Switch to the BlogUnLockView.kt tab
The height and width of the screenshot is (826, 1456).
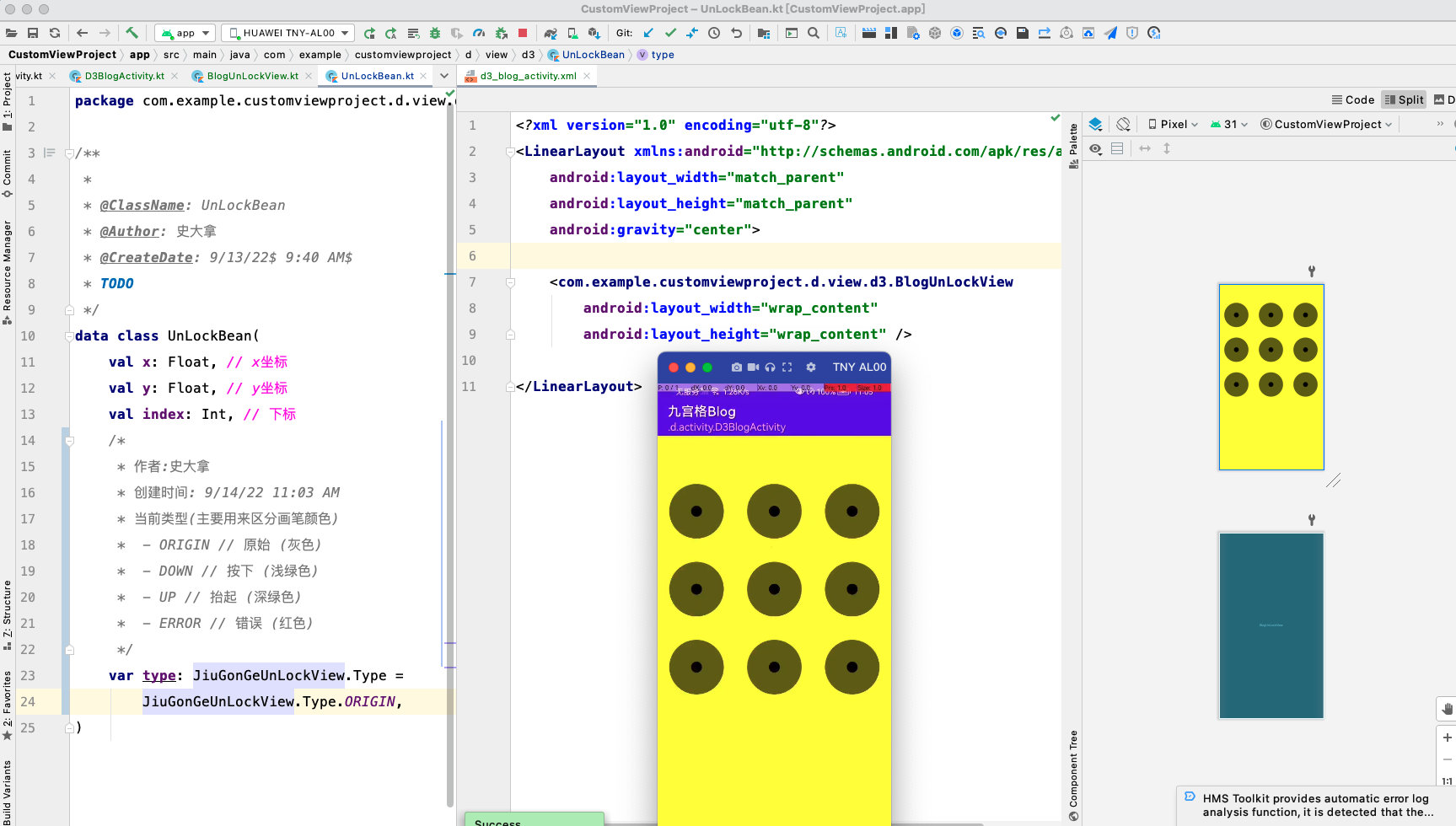coord(252,76)
